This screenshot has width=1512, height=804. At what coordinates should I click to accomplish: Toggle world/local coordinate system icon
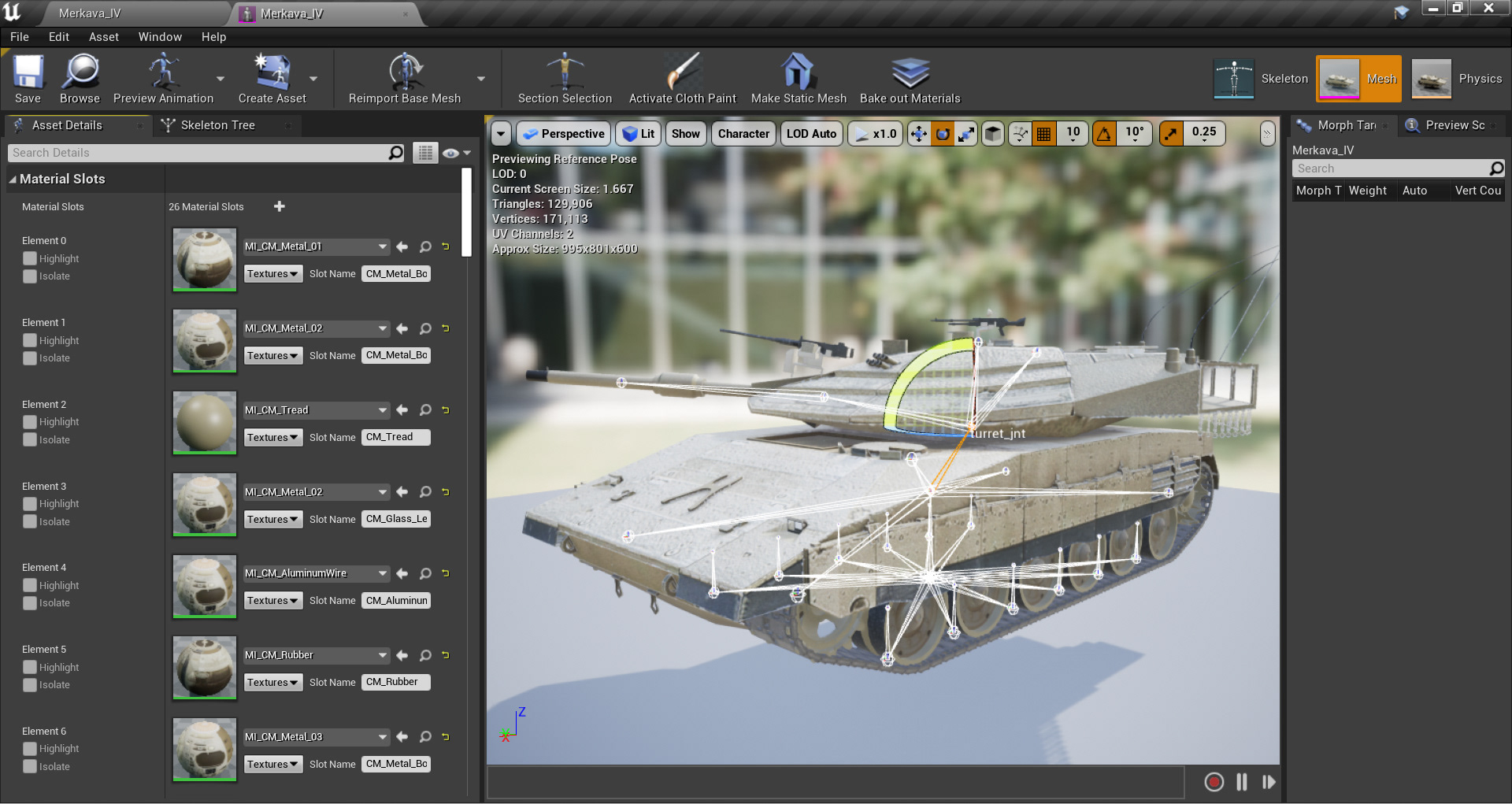[x=993, y=134]
